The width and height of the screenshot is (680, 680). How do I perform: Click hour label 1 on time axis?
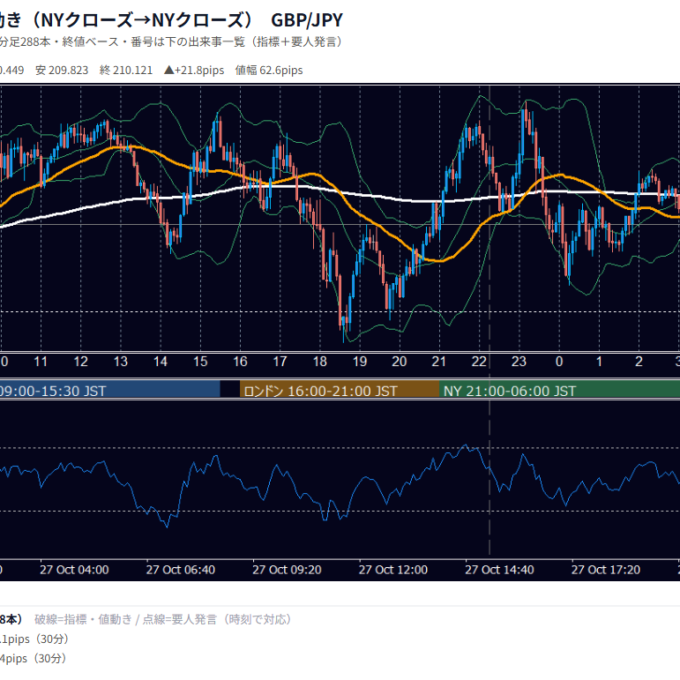tap(599, 361)
